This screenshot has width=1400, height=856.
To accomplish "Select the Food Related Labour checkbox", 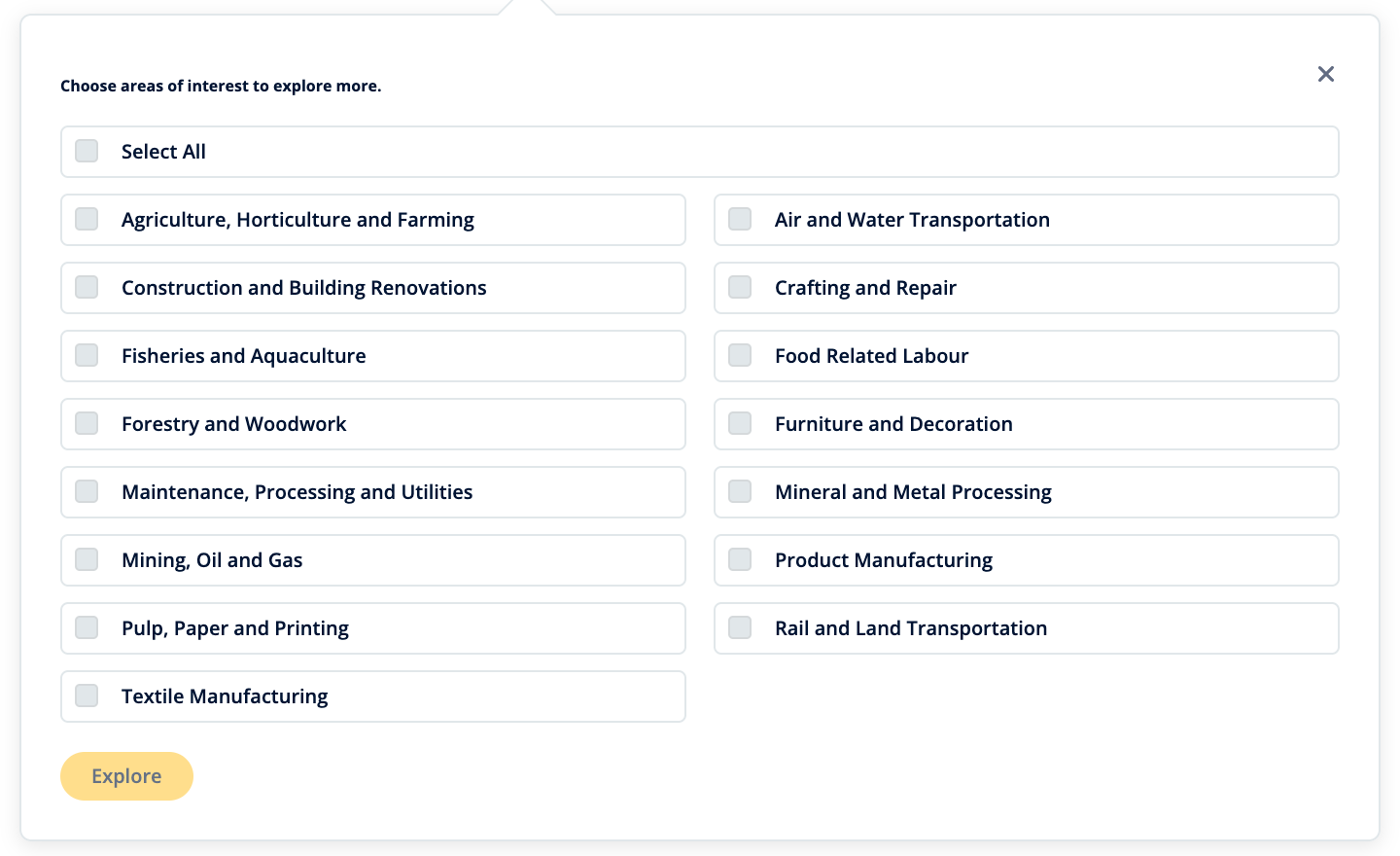I will 740,355.
